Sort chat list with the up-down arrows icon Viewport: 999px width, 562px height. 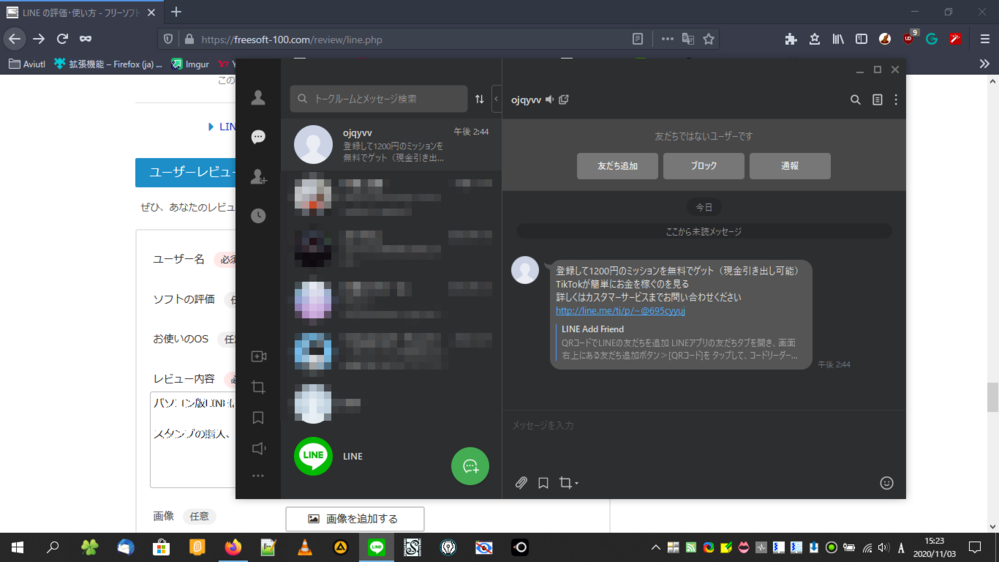pos(479,99)
